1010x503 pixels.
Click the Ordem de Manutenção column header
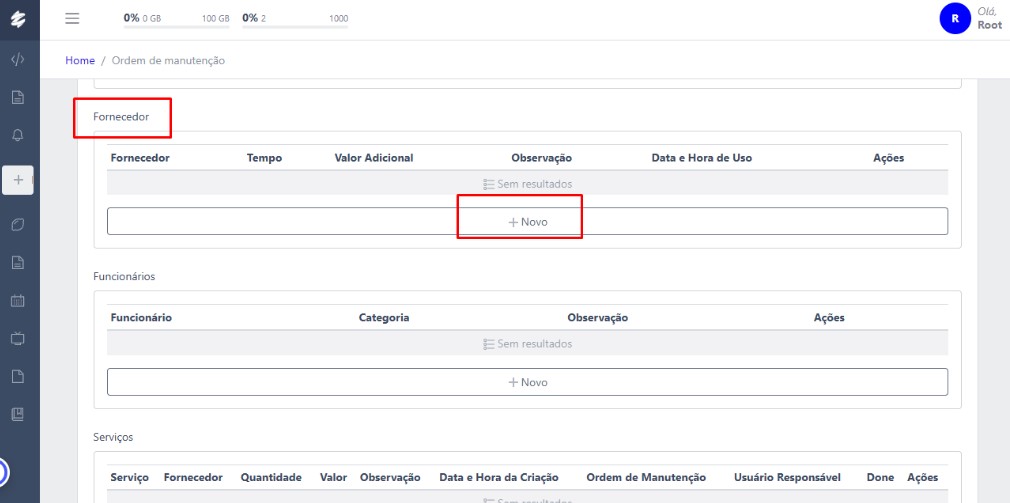click(646, 478)
